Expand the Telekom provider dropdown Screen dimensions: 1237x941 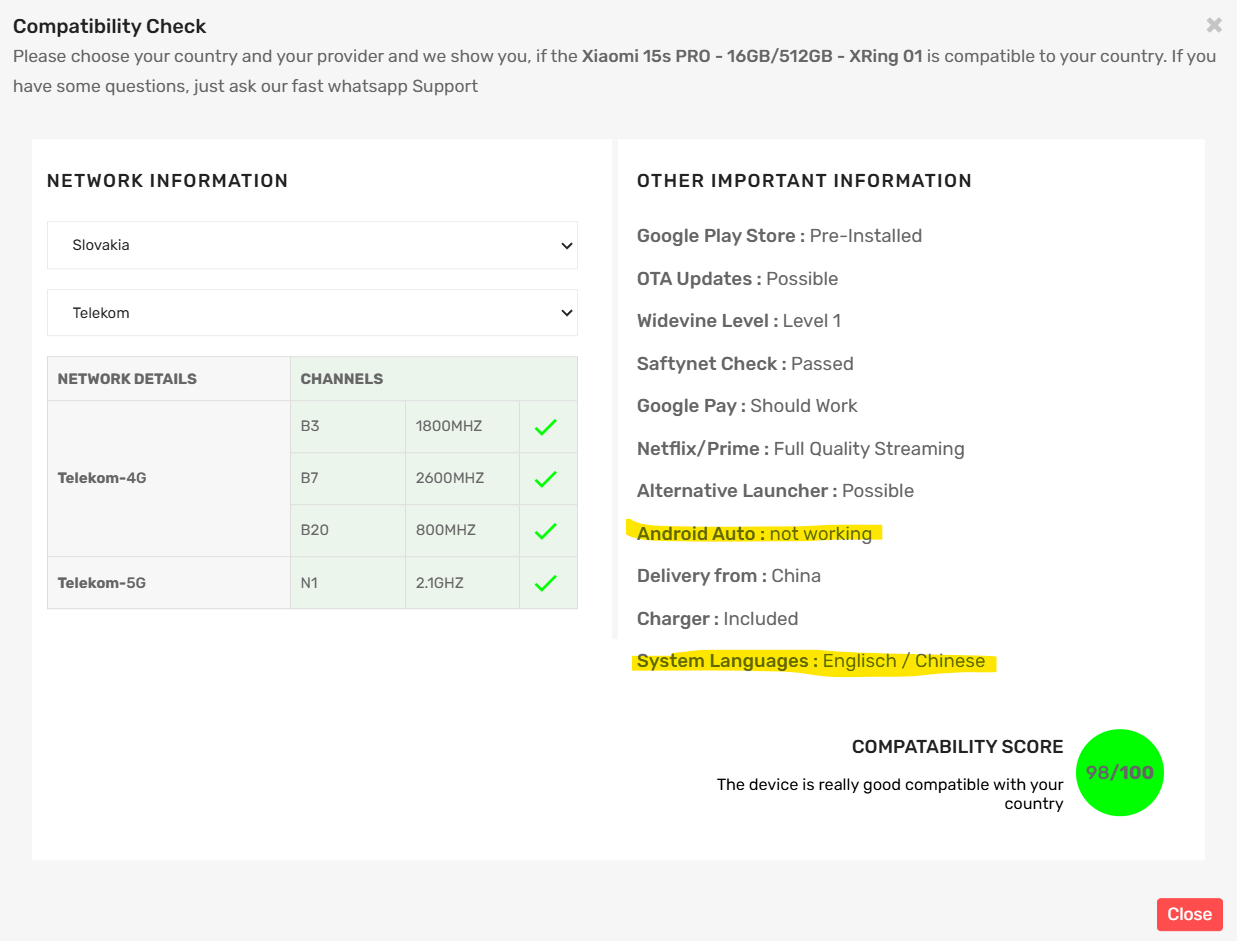pos(312,313)
